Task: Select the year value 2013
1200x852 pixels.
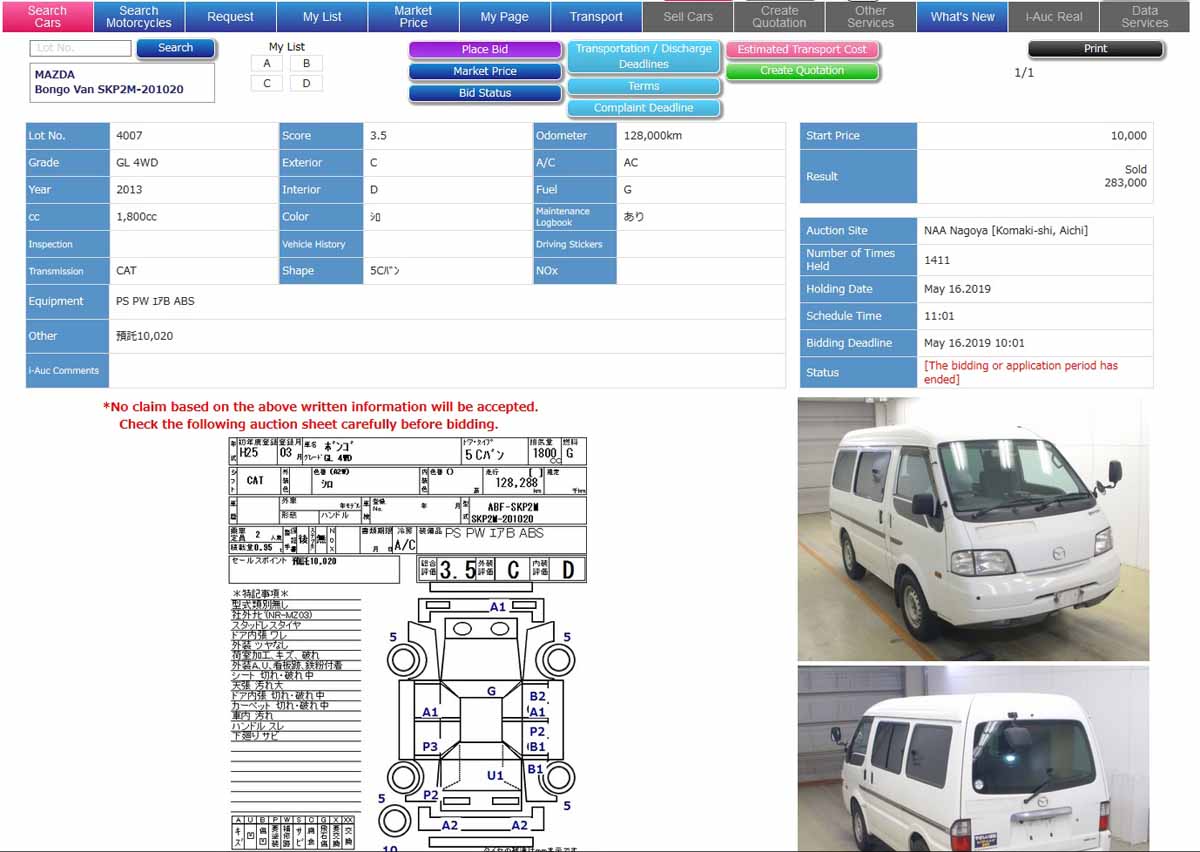Action: tap(129, 190)
